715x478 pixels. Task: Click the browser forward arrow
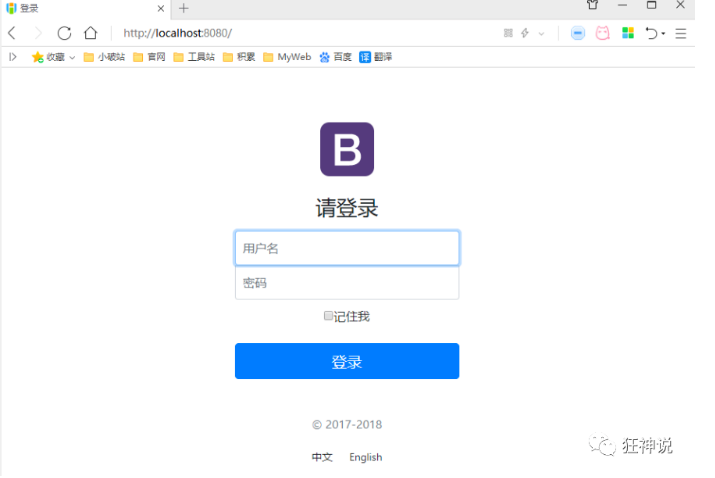tap(38, 33)
